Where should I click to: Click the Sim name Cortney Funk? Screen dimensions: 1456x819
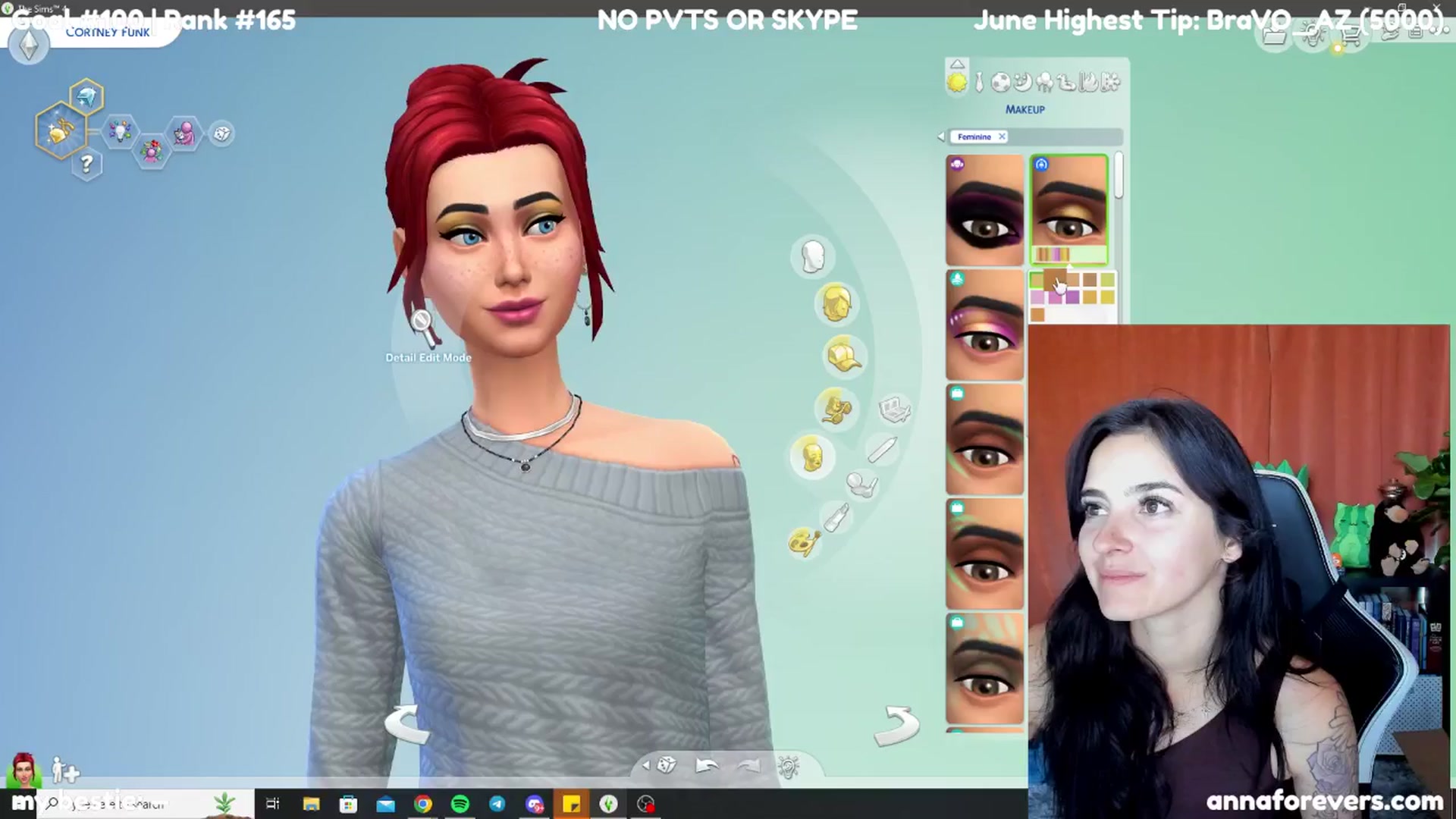[x=108, y=33]
